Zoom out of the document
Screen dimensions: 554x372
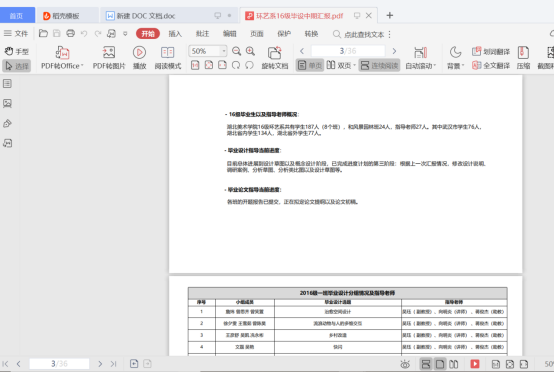(236, 51)
